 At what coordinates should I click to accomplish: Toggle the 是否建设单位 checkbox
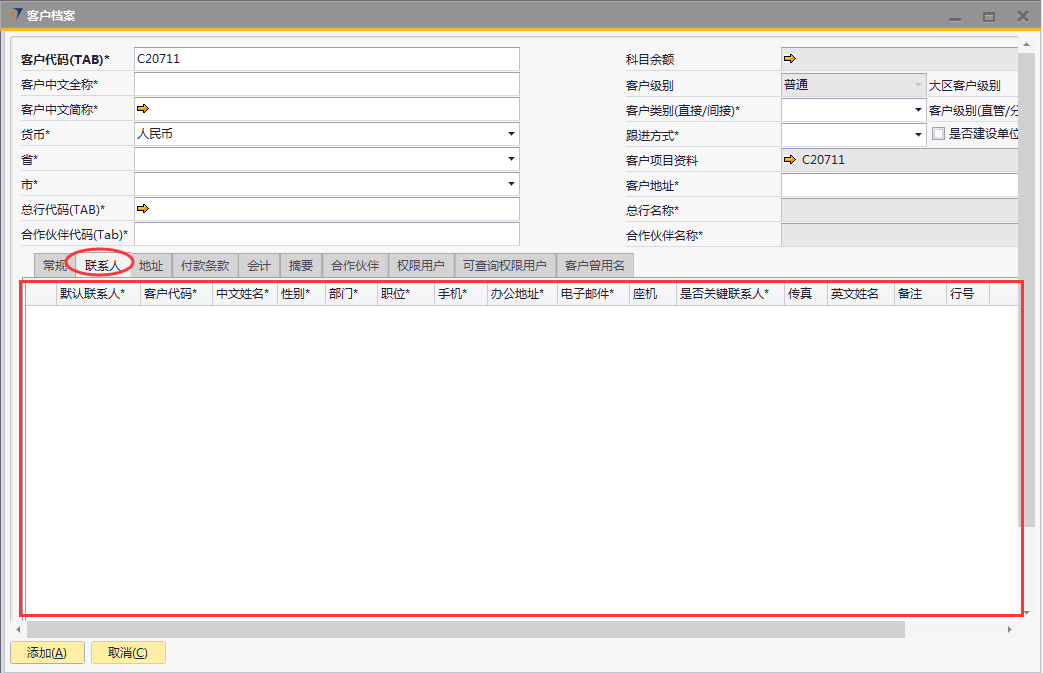(938, 134)
